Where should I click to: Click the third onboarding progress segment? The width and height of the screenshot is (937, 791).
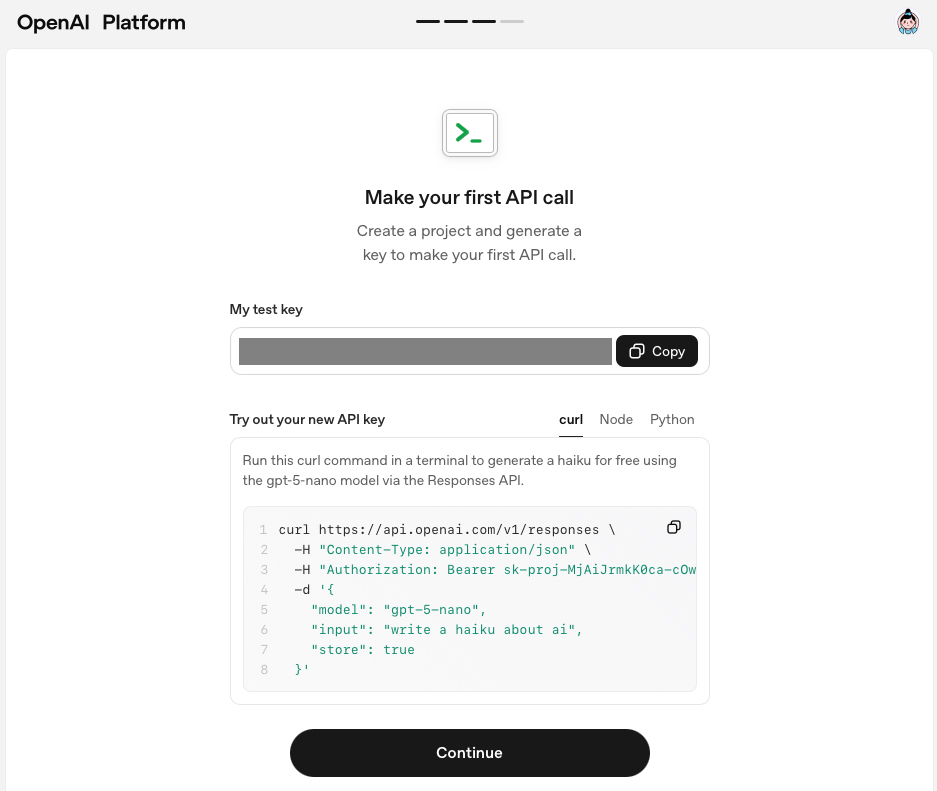coord(483,21)
